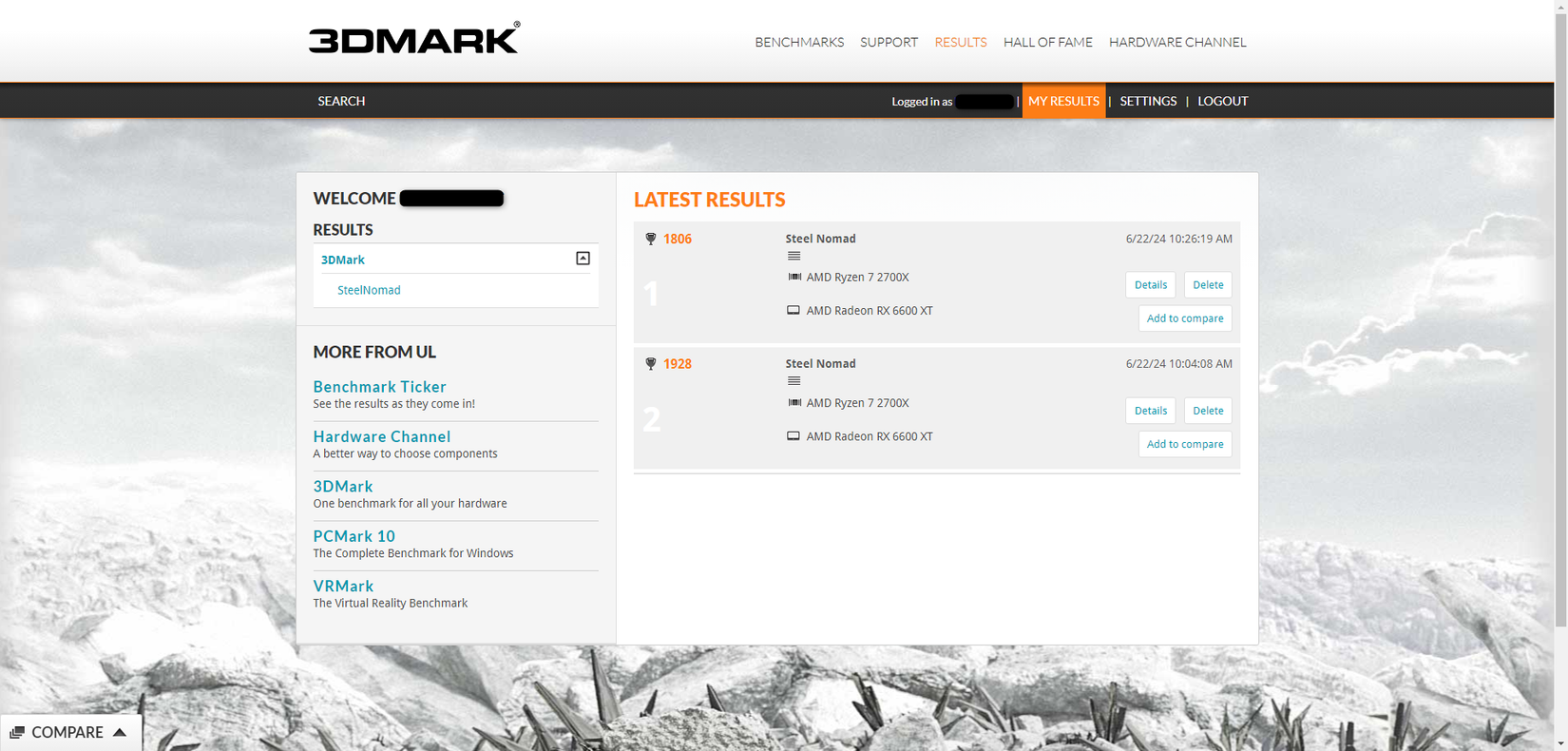Click the compare stack icon at bottom left
This screenshot has width=1568, height=751.
pyautogui.click(x=17, y=732)
